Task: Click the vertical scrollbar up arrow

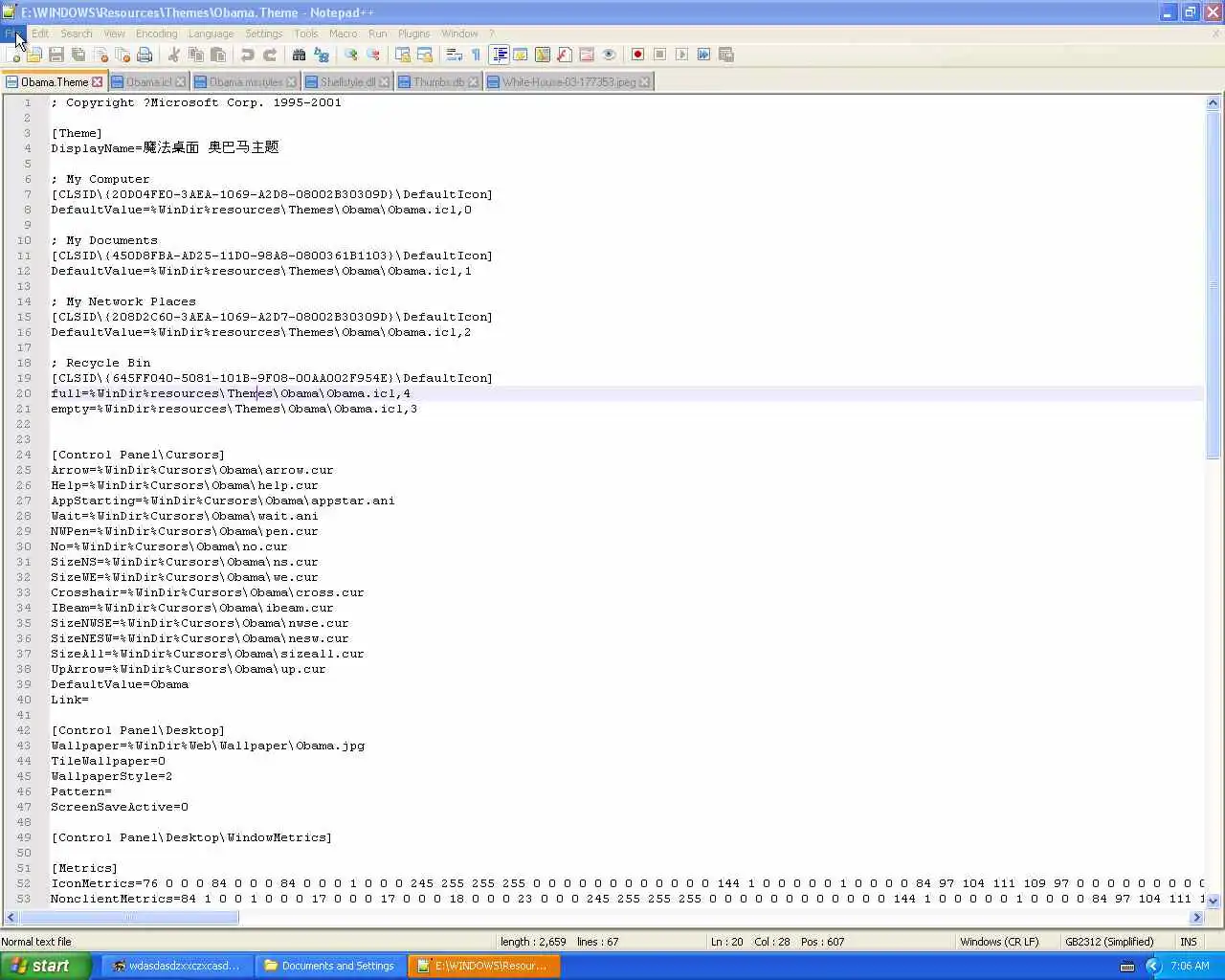Action: click(1214, 102)
